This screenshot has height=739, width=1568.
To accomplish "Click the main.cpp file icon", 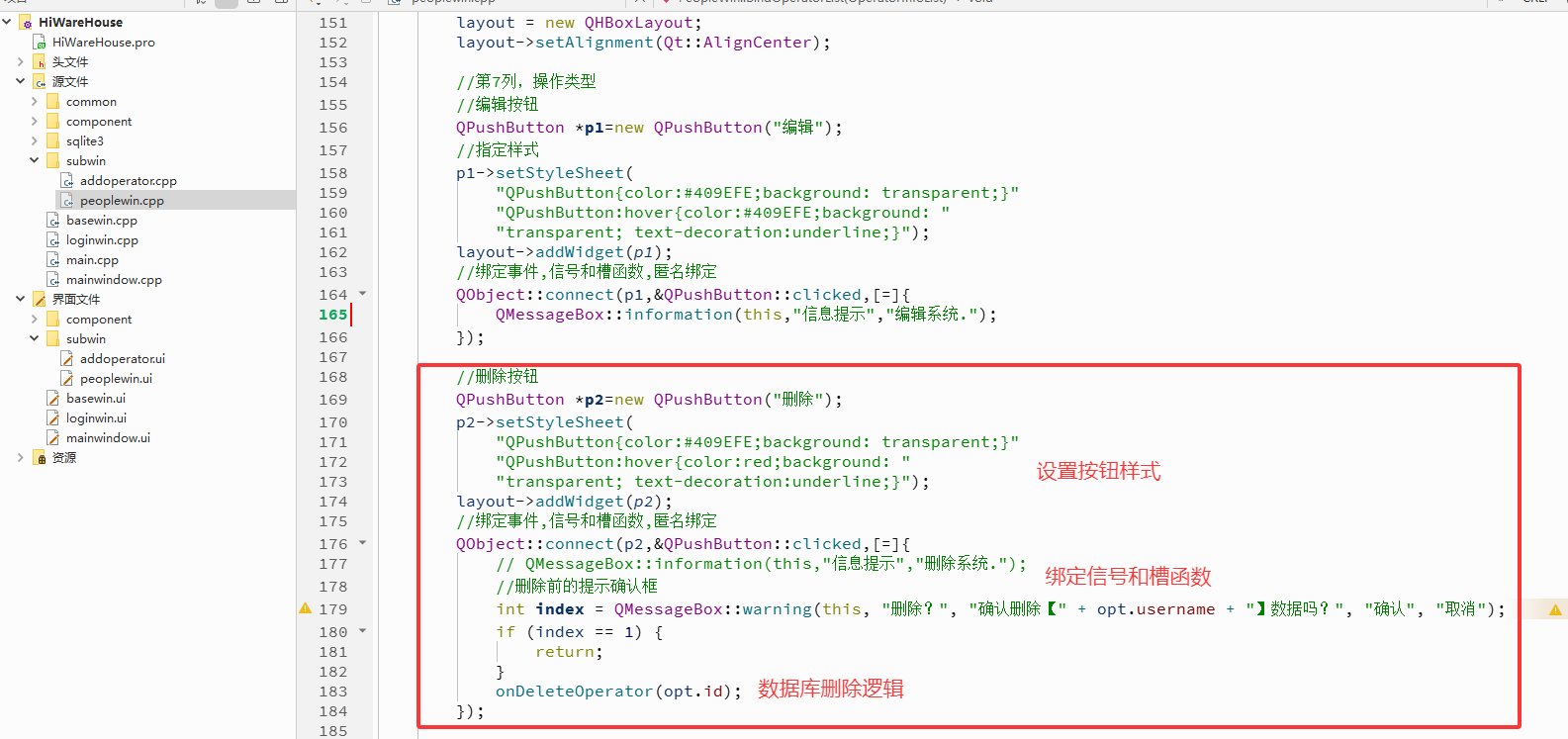I will (53, 259).
